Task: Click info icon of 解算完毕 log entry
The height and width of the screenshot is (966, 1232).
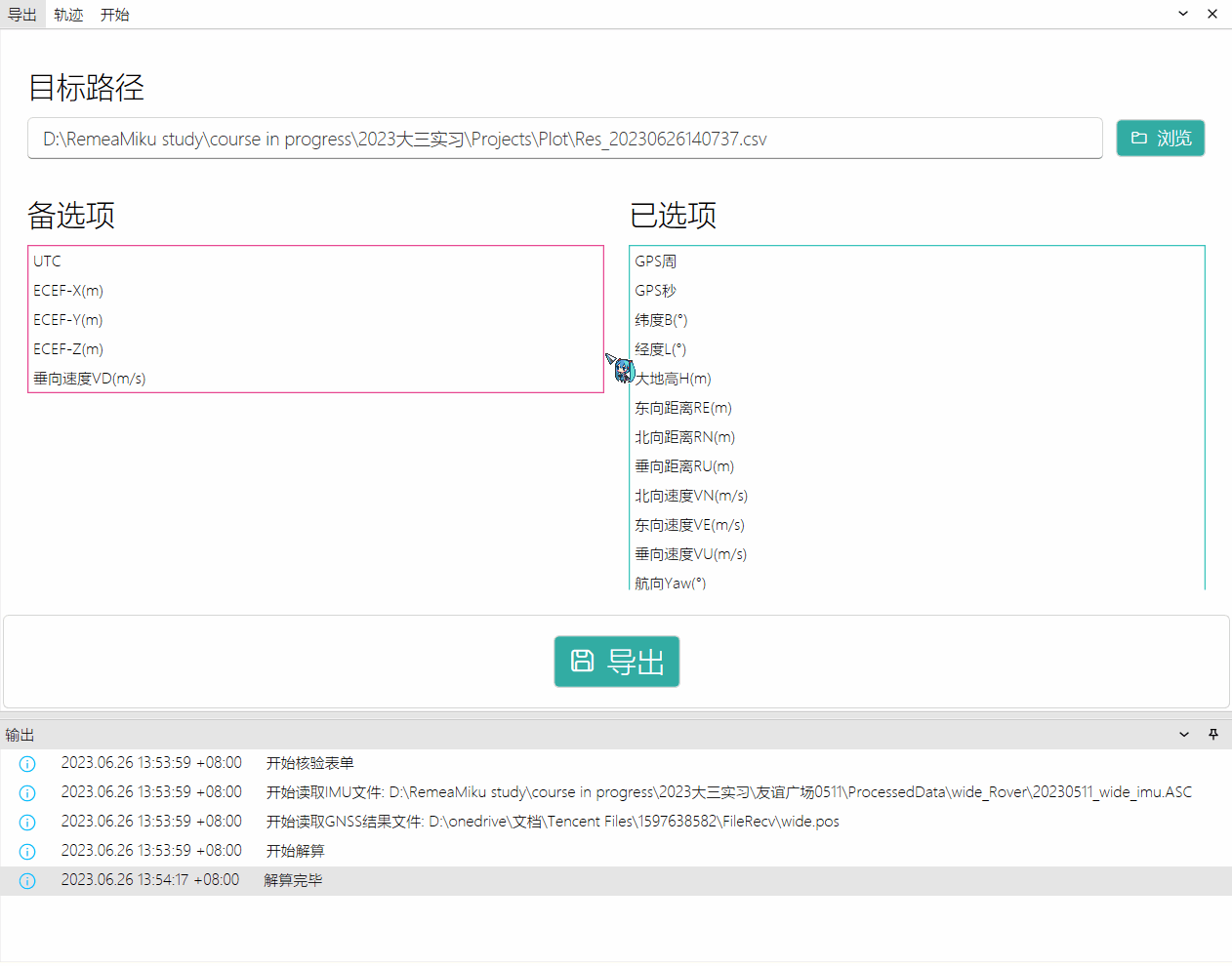Action: tap(27, 881)
